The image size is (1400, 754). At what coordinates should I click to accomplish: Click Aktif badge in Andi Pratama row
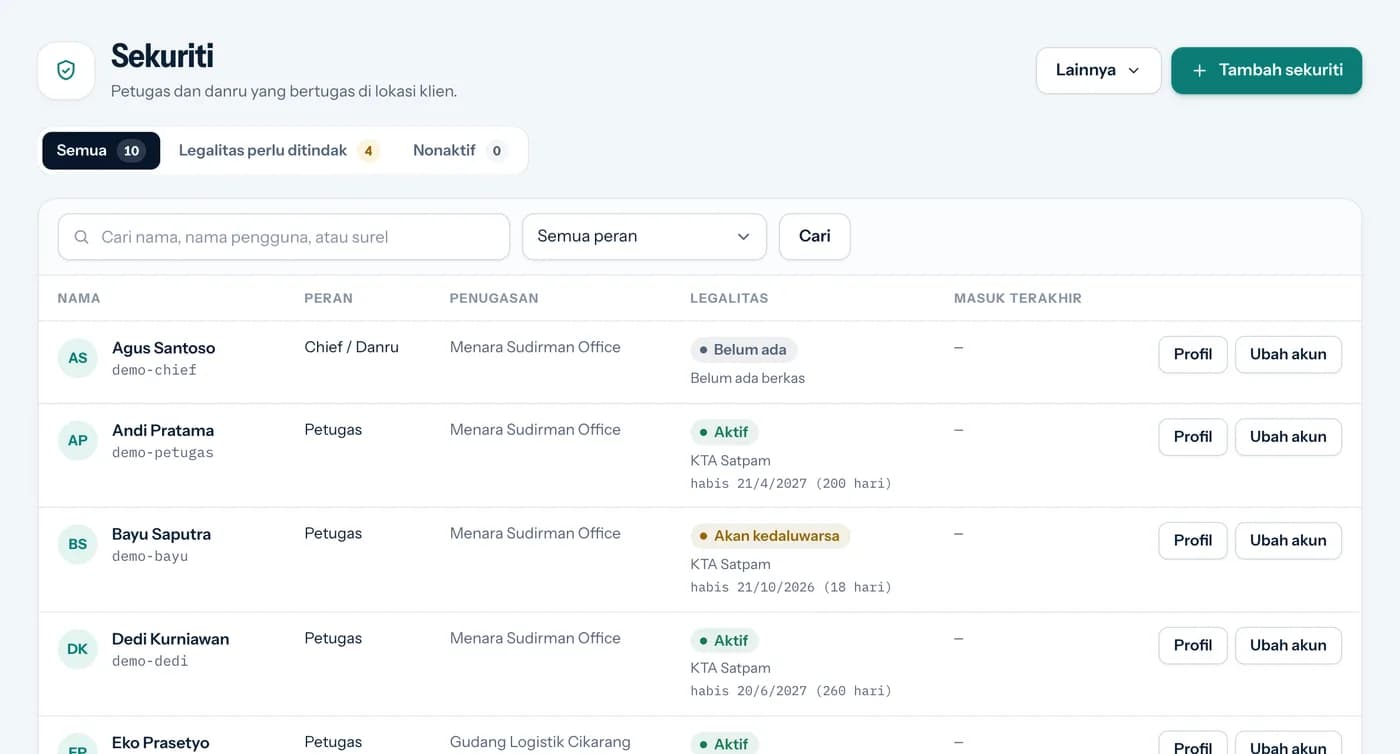(724, 432)
